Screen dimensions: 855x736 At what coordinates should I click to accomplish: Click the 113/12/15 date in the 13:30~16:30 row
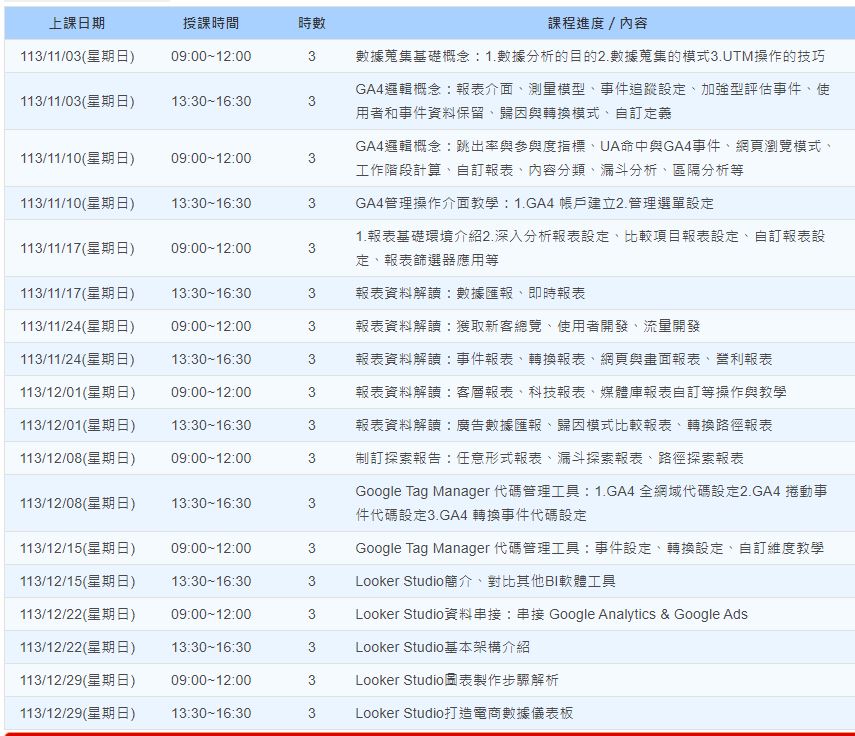[x=77, y=581]
